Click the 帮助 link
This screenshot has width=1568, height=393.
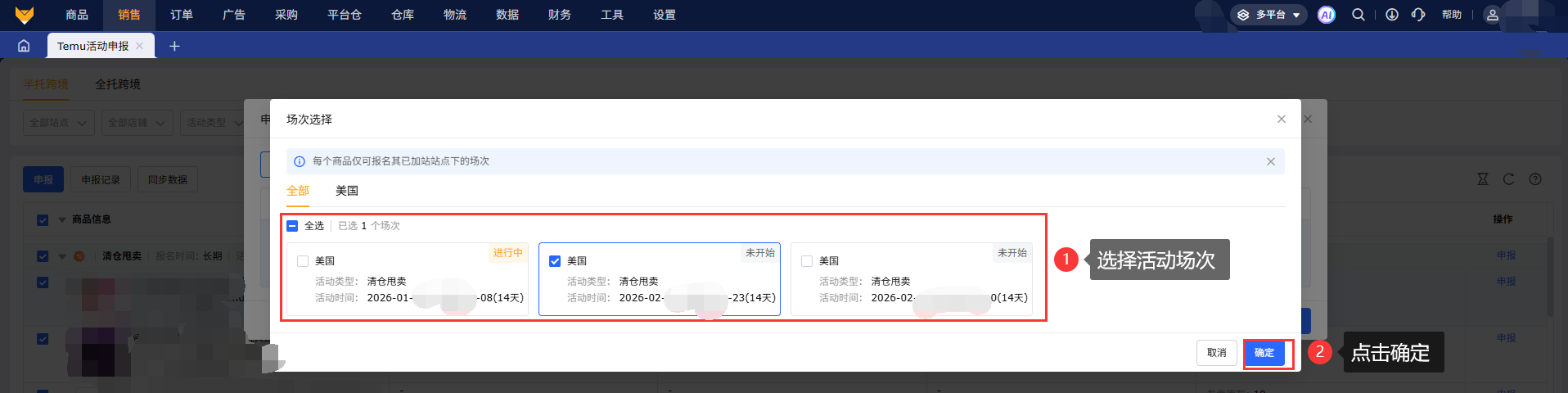coord(1452,15)
